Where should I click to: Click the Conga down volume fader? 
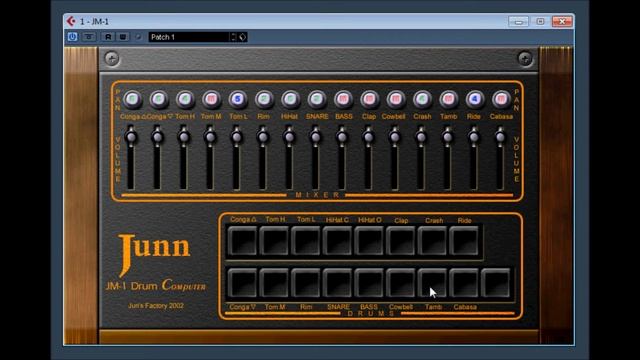(158, 137)
